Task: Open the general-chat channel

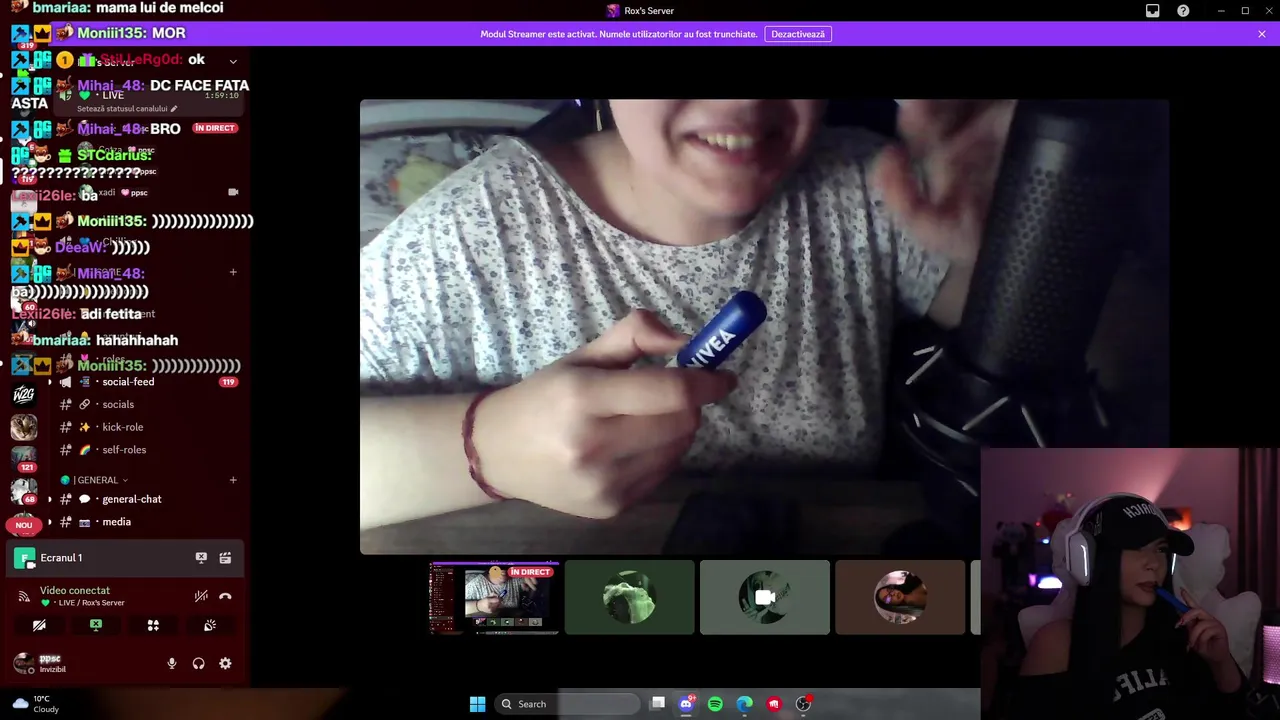Action: pos(131,499)
